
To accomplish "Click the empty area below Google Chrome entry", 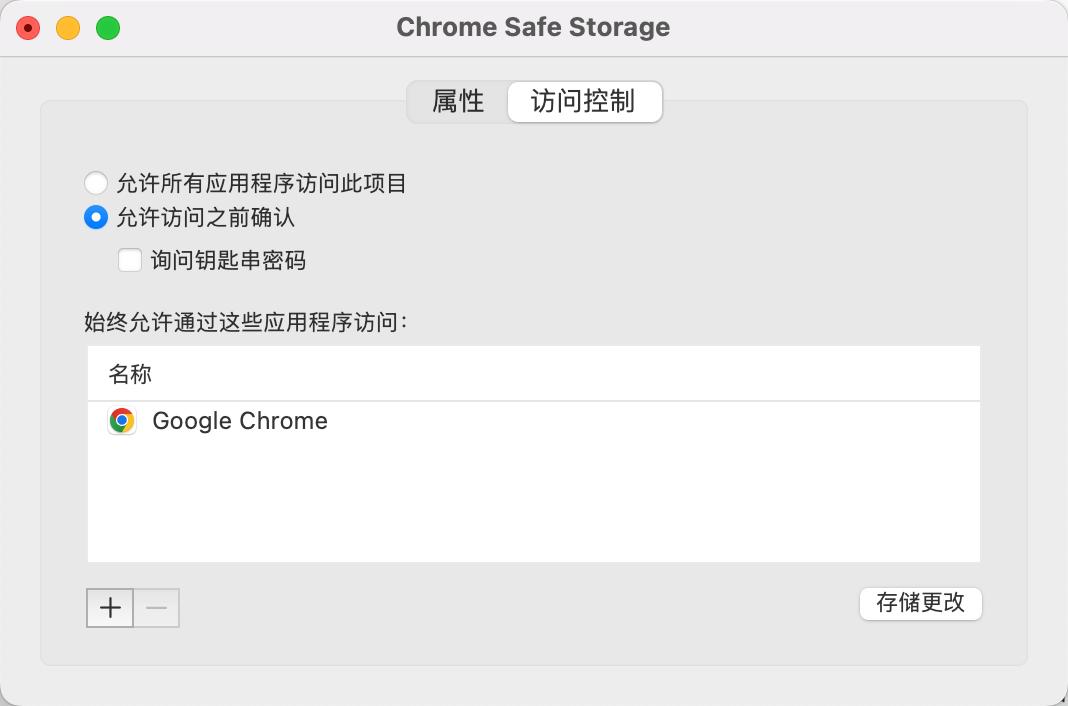I will (x=534, y=500).
